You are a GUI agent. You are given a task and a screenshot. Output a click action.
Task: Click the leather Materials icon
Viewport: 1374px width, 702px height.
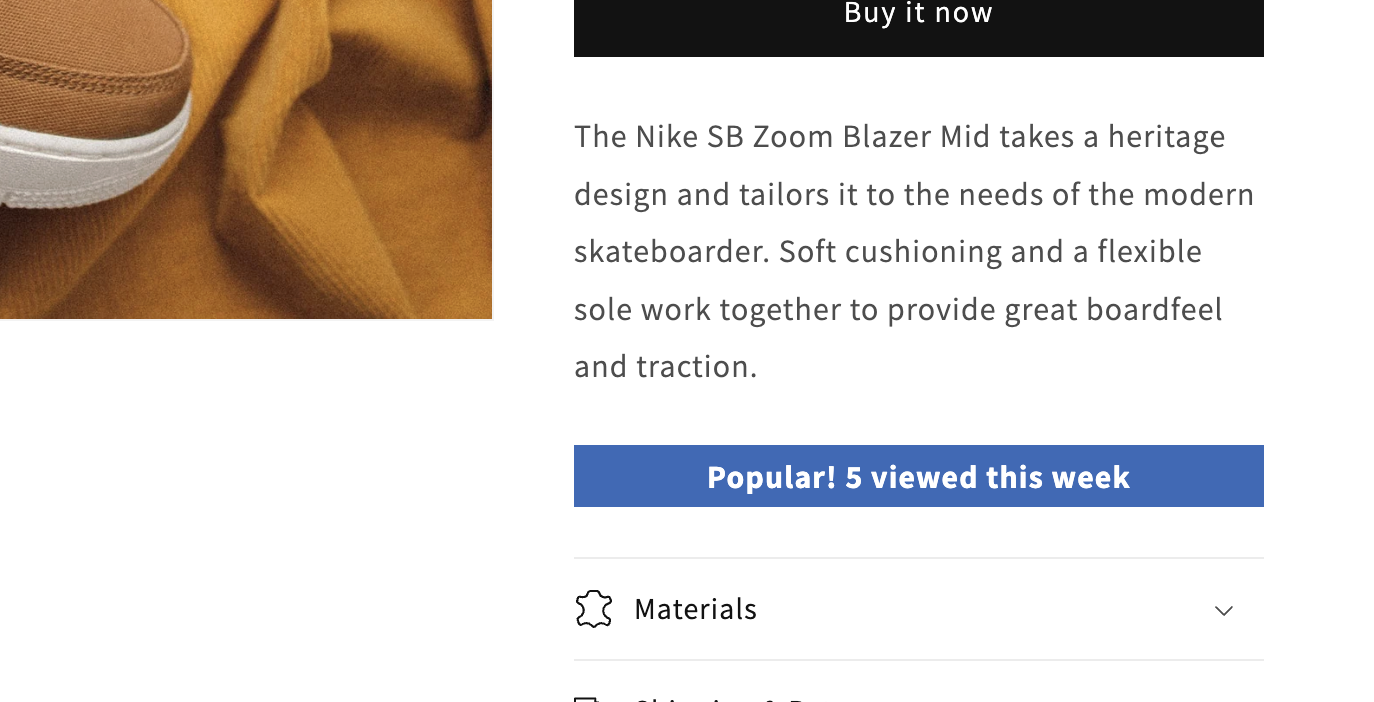point(593,609)
